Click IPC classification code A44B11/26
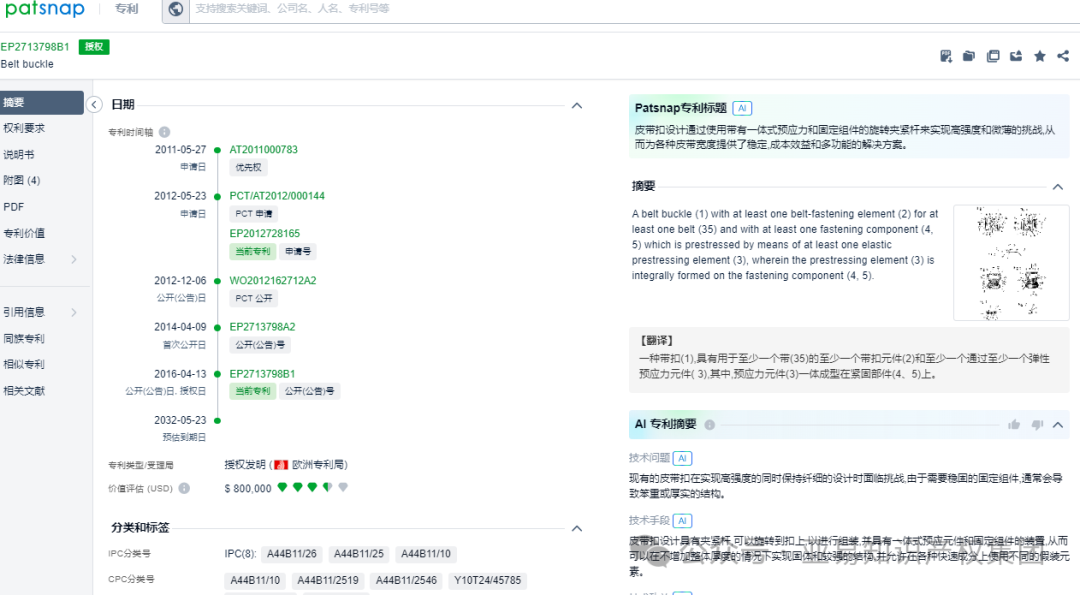1080x595 pixels. click(290, 553)
